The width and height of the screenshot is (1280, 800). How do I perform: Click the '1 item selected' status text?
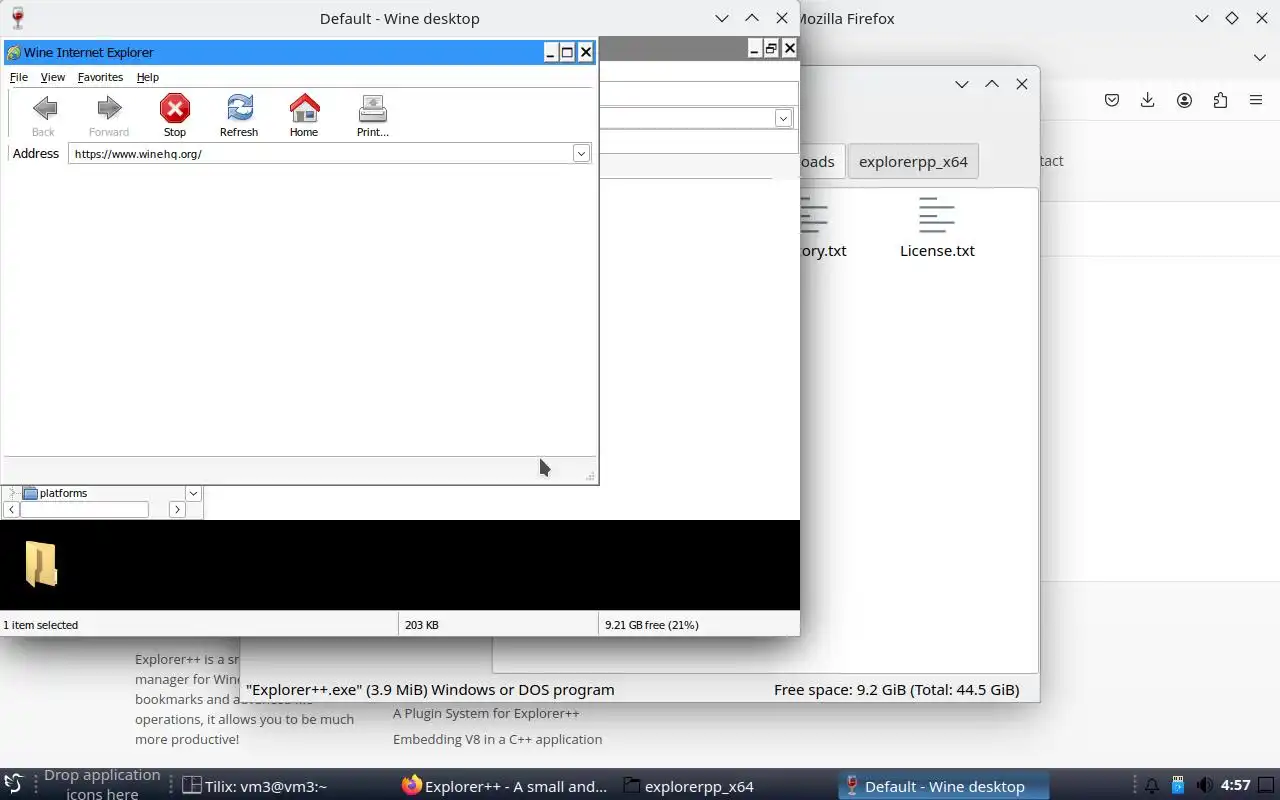40,625
